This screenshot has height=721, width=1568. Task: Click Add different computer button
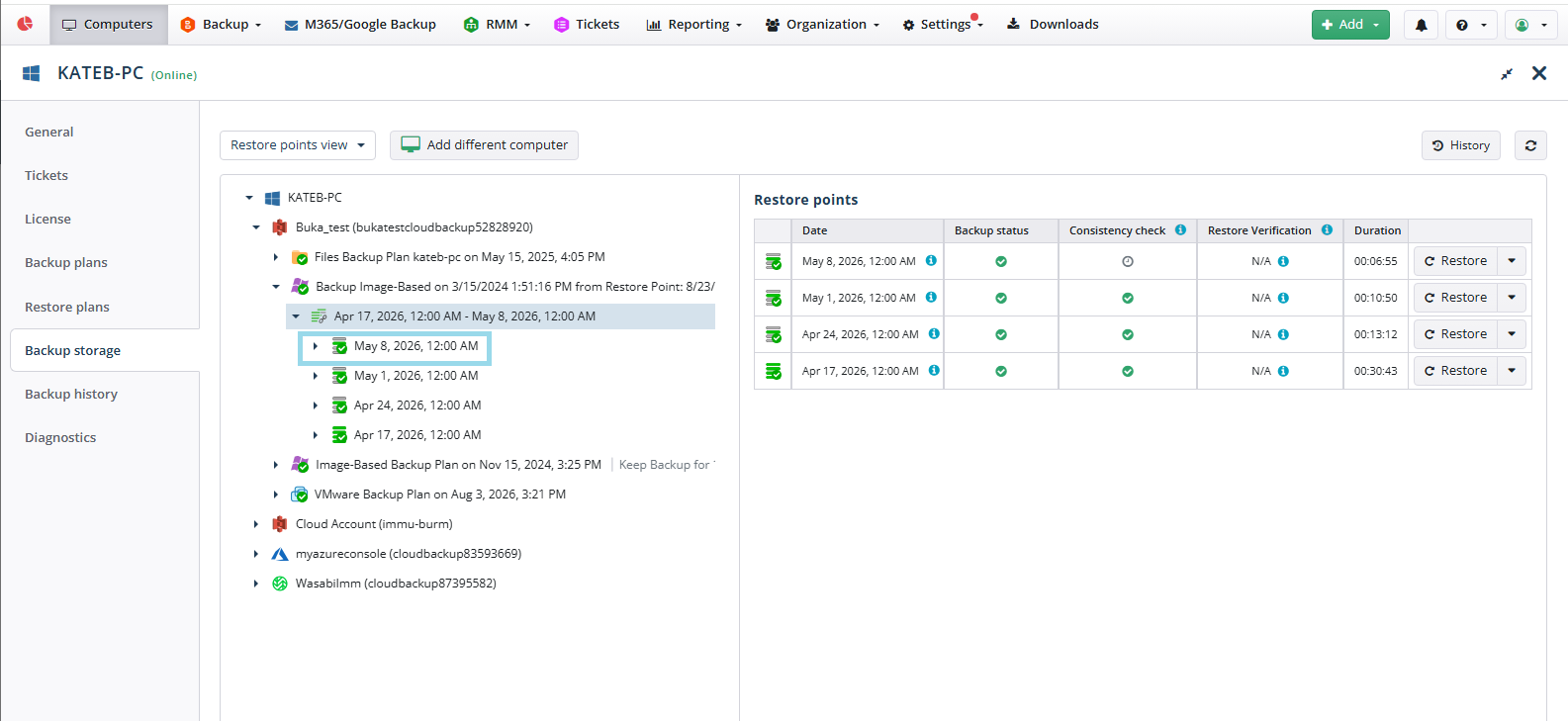click(x=484, y=145)
